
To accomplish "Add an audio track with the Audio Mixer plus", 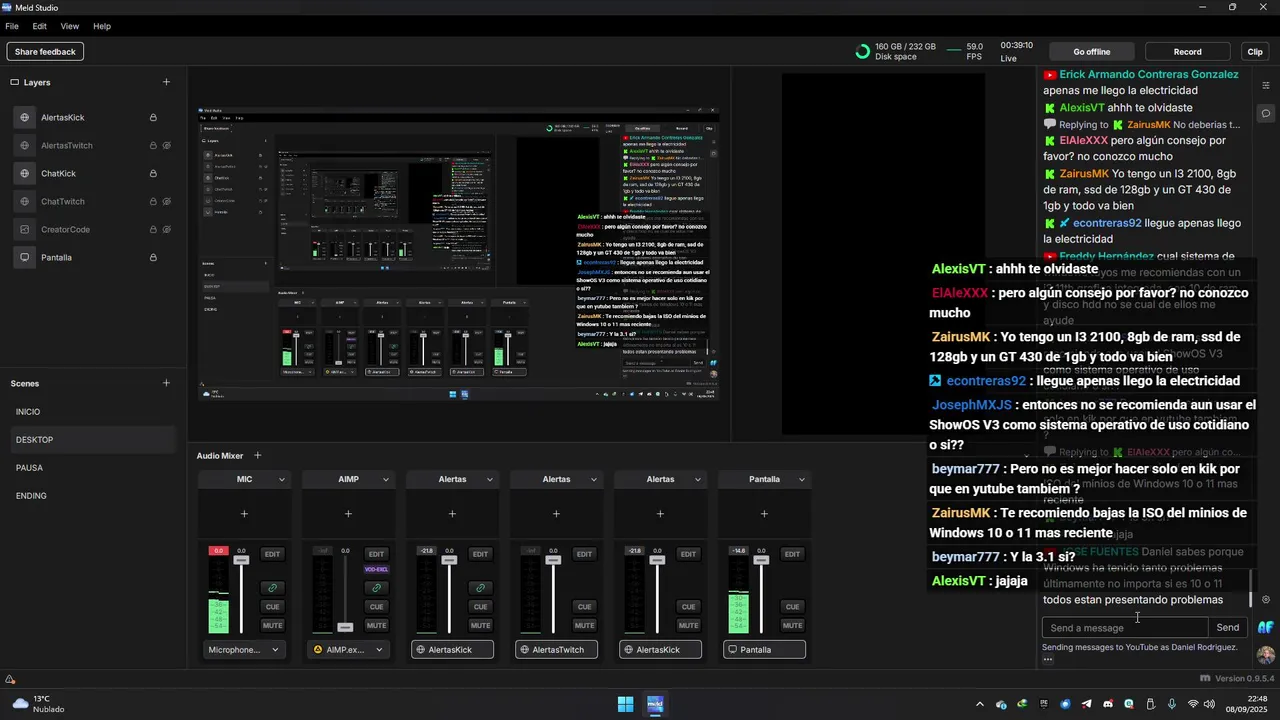I will [257, 456].
